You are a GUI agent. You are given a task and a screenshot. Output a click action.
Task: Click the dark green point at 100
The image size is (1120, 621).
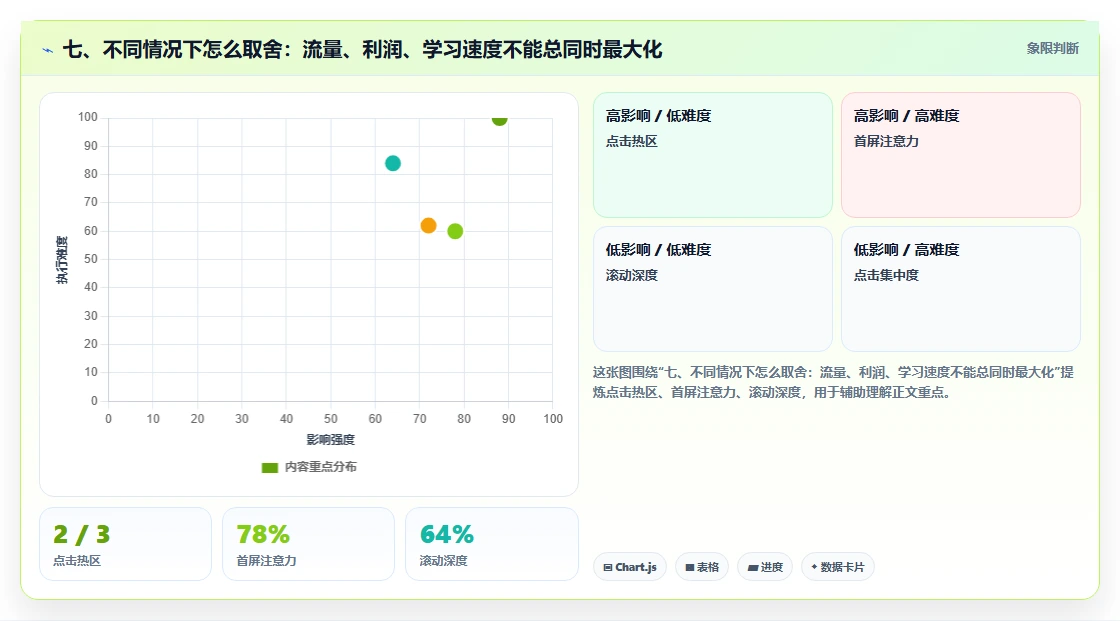[499, 119]
